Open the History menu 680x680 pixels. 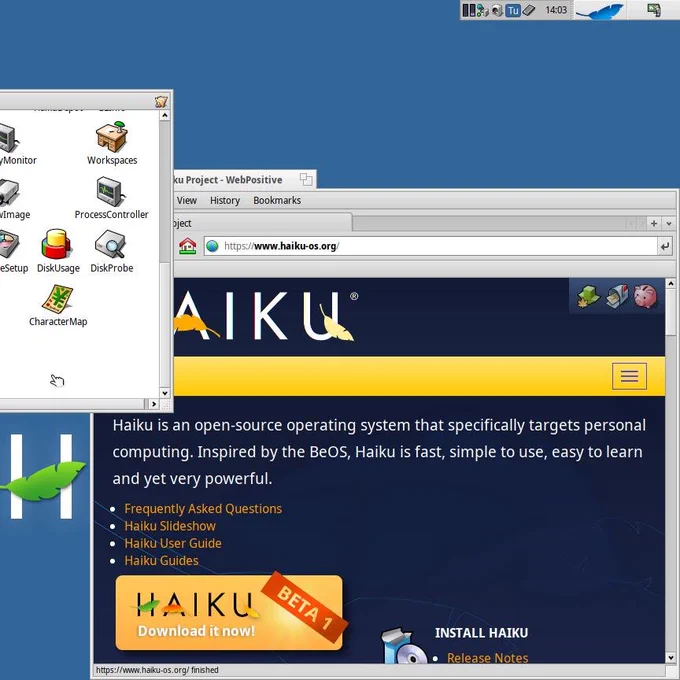(225, 200)
